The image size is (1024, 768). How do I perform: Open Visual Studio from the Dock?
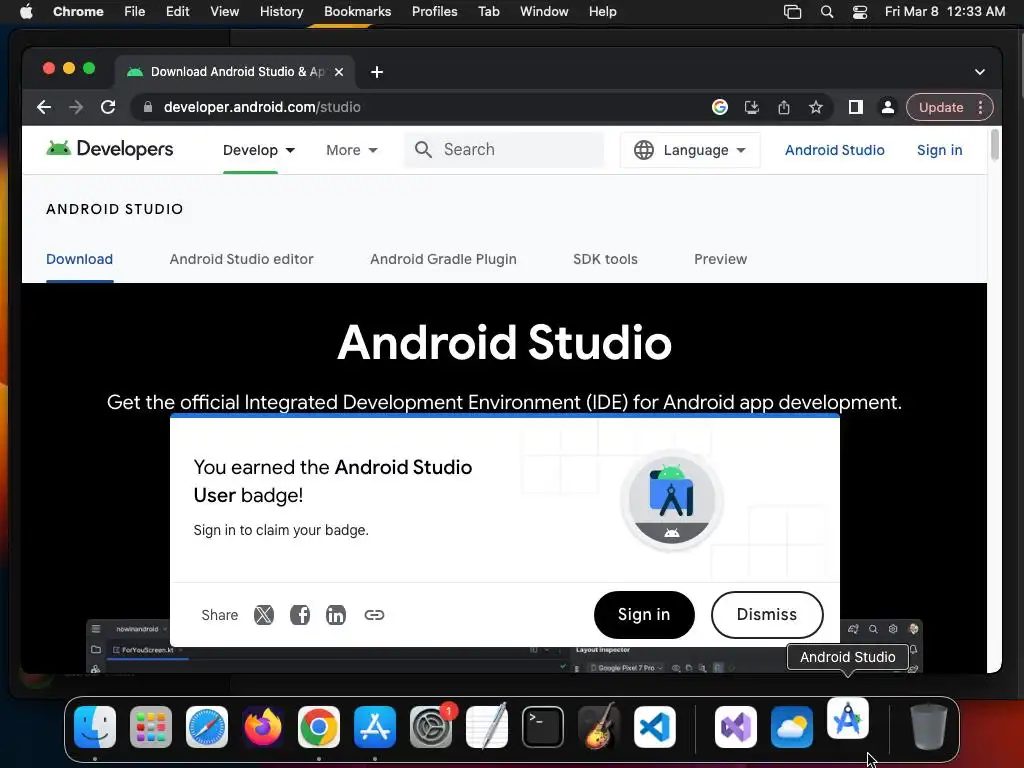736,727
